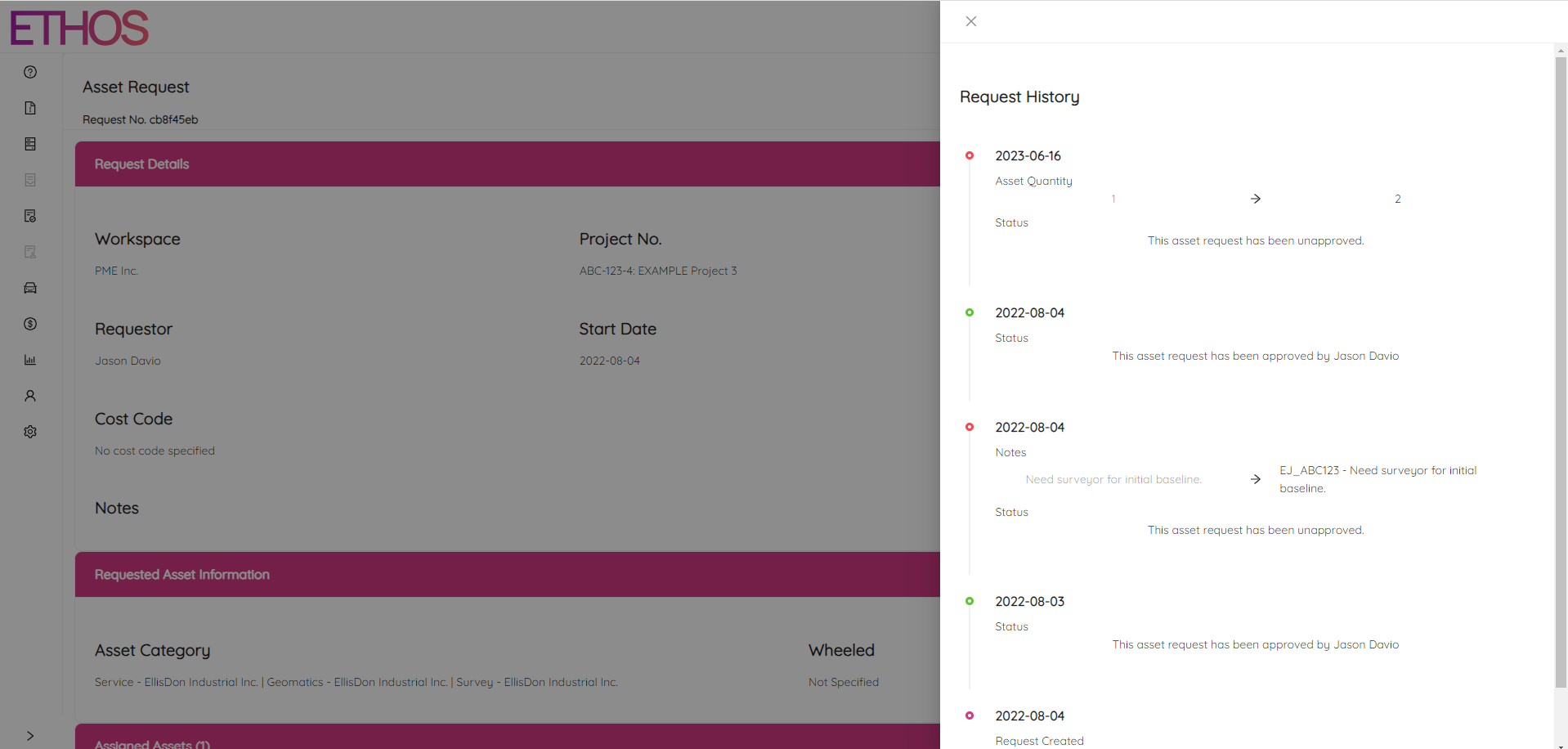Click the green marker beside 2022-08-03

coord(970,601)
